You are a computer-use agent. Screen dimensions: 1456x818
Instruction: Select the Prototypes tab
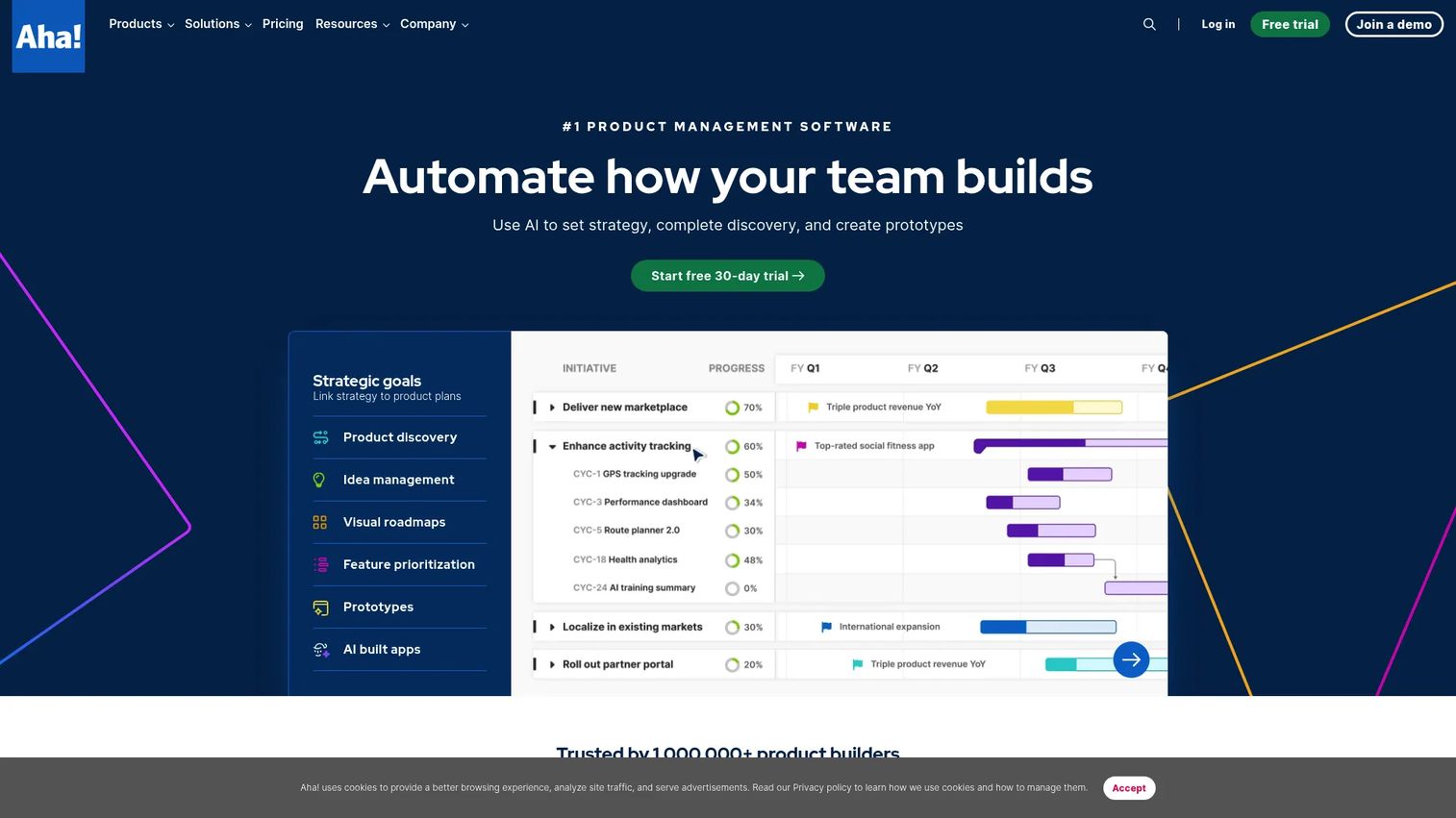[x=399, y=607]
